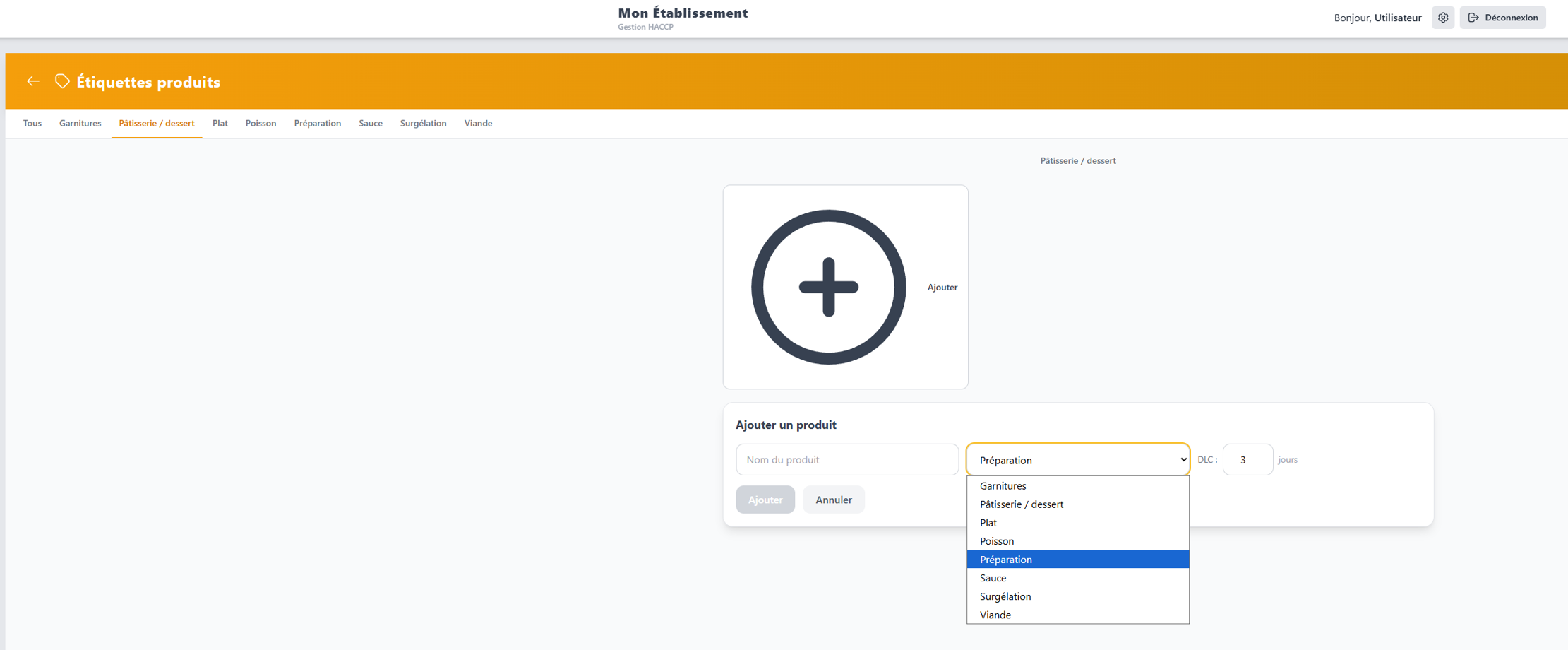Image resolution: width=1568 pixels, height=650 pixels.
Task: Go to the Sauce tab
Action: [371, 123]
